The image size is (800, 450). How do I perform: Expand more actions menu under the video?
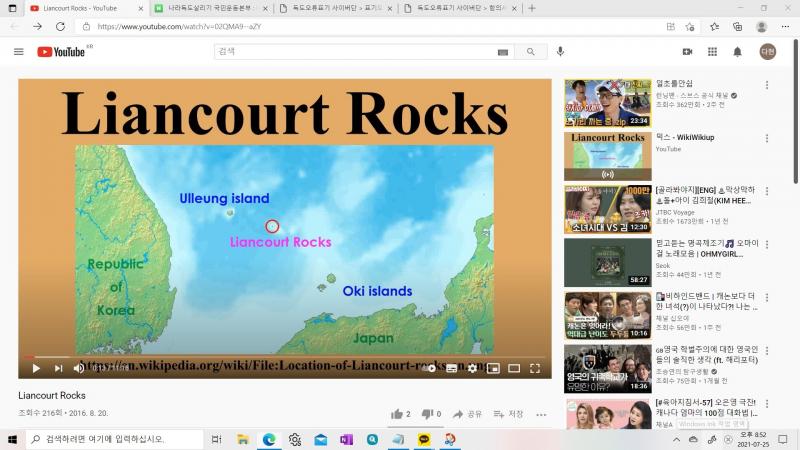pyautogui.click(x=541, y=414)
